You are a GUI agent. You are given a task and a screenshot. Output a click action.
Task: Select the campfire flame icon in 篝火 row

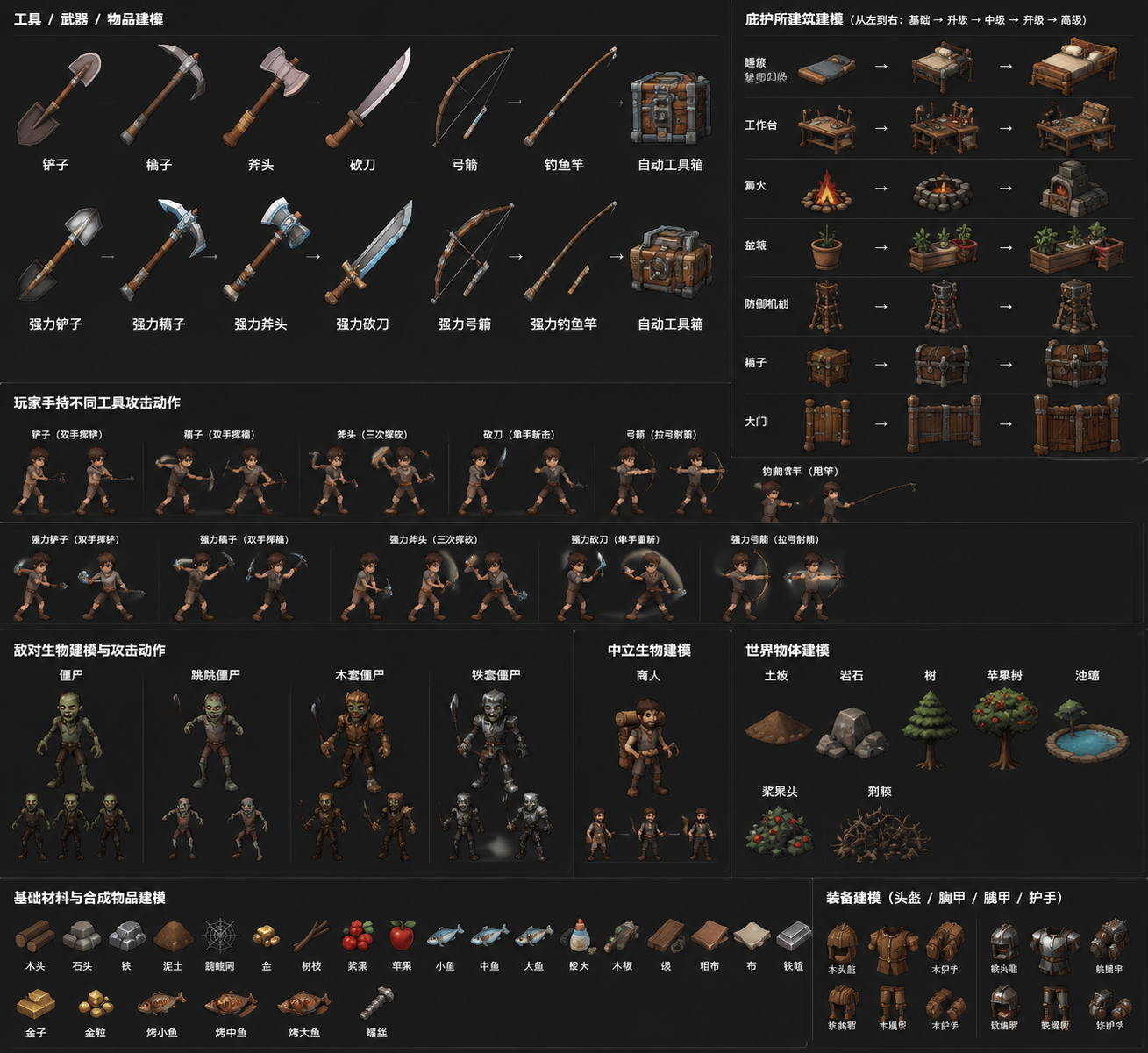click(x=825, y=189)
